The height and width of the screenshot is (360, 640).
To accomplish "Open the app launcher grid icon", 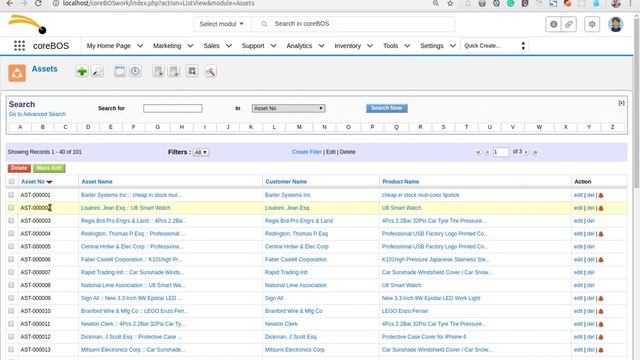I will point(19,45).
